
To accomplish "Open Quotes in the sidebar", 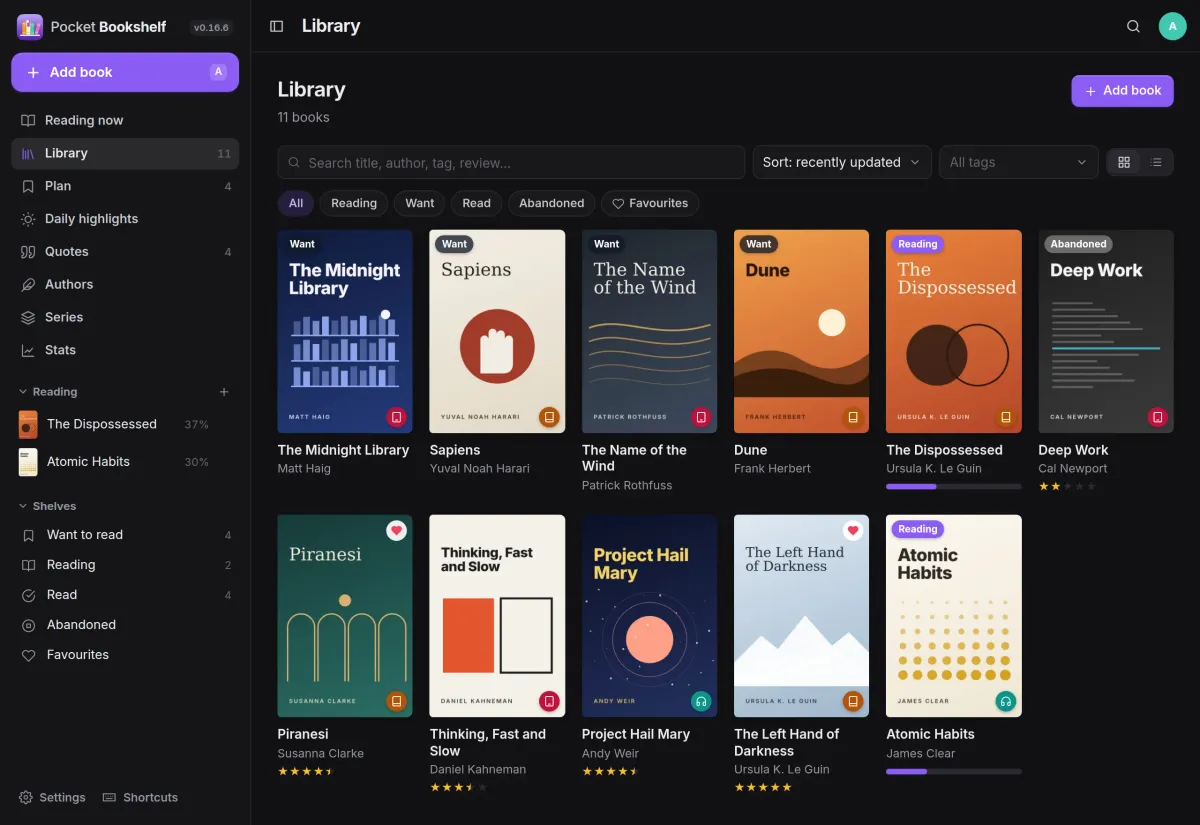I will 125,252.
